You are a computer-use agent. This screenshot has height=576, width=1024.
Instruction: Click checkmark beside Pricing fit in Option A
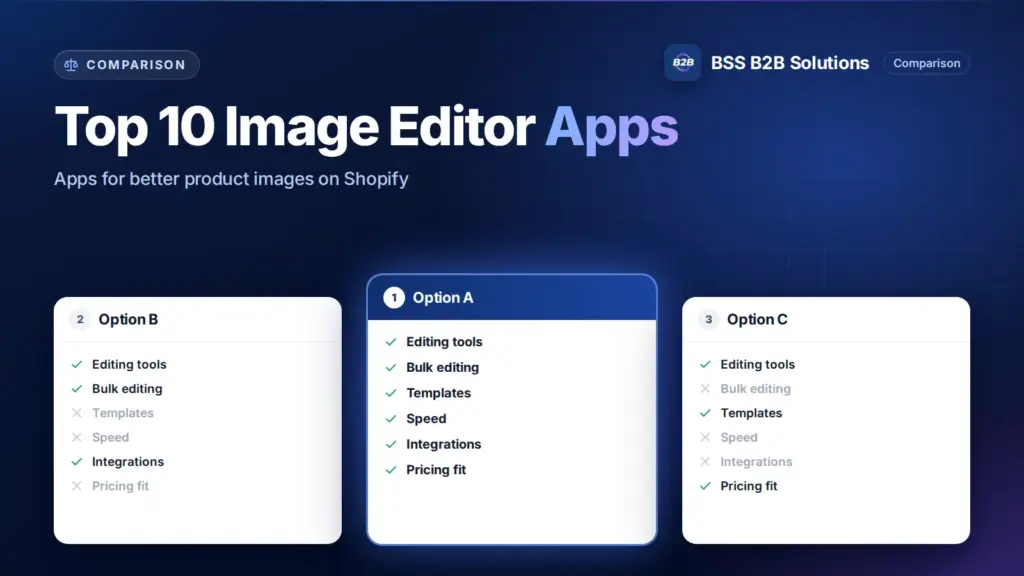point(391,470)
